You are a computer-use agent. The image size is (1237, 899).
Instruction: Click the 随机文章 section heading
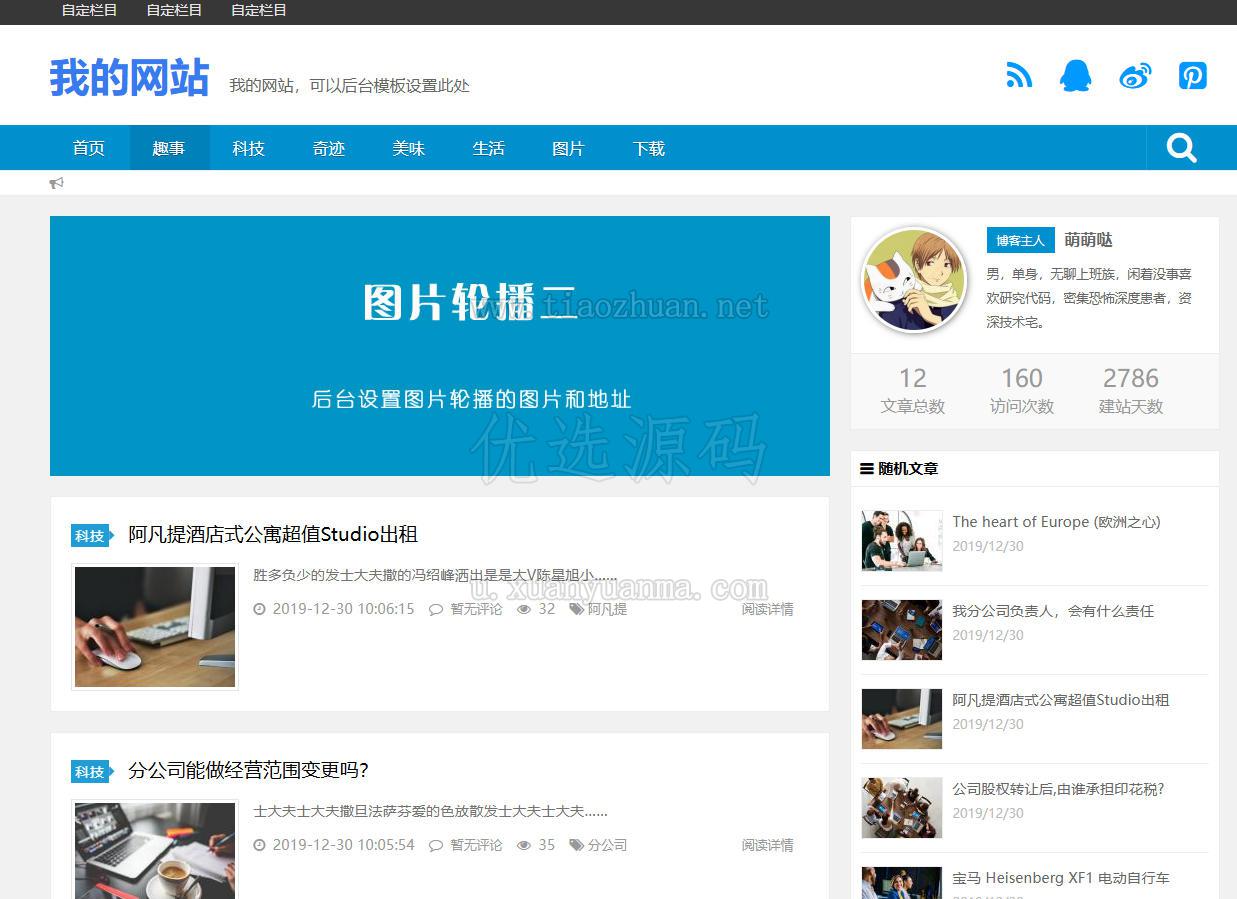[x=908, y=468]
